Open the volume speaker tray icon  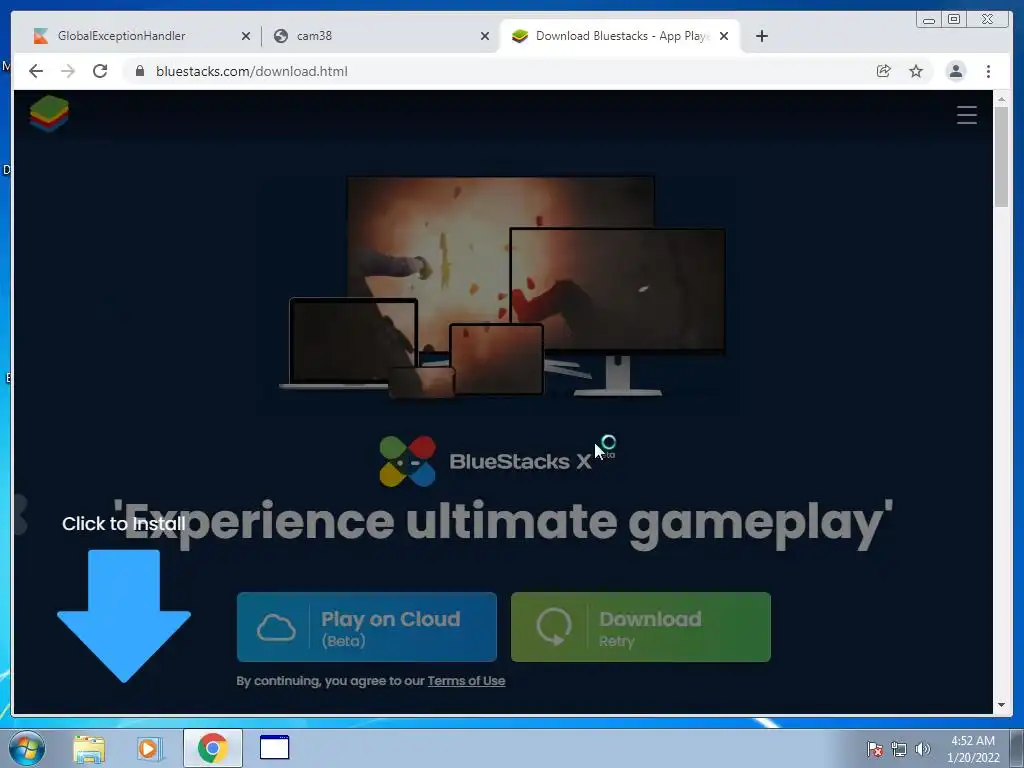(x=922, y=749)
